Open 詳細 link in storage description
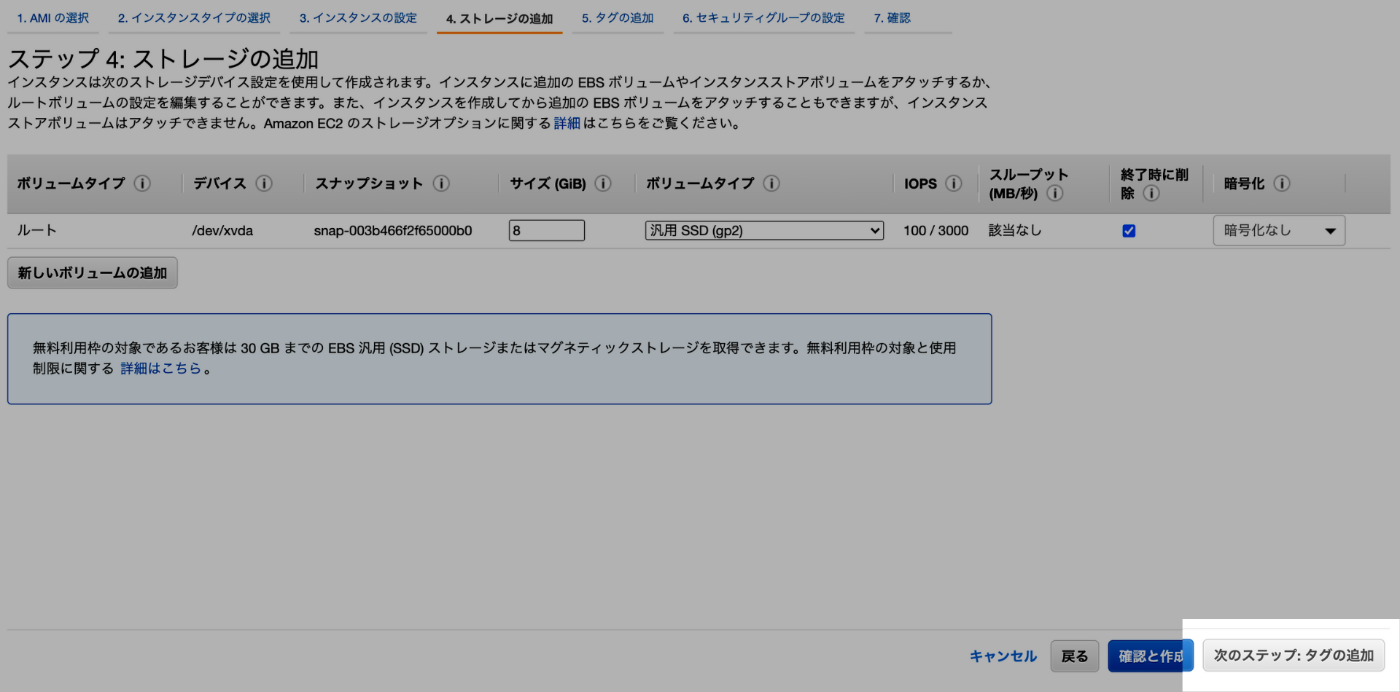 567,124
